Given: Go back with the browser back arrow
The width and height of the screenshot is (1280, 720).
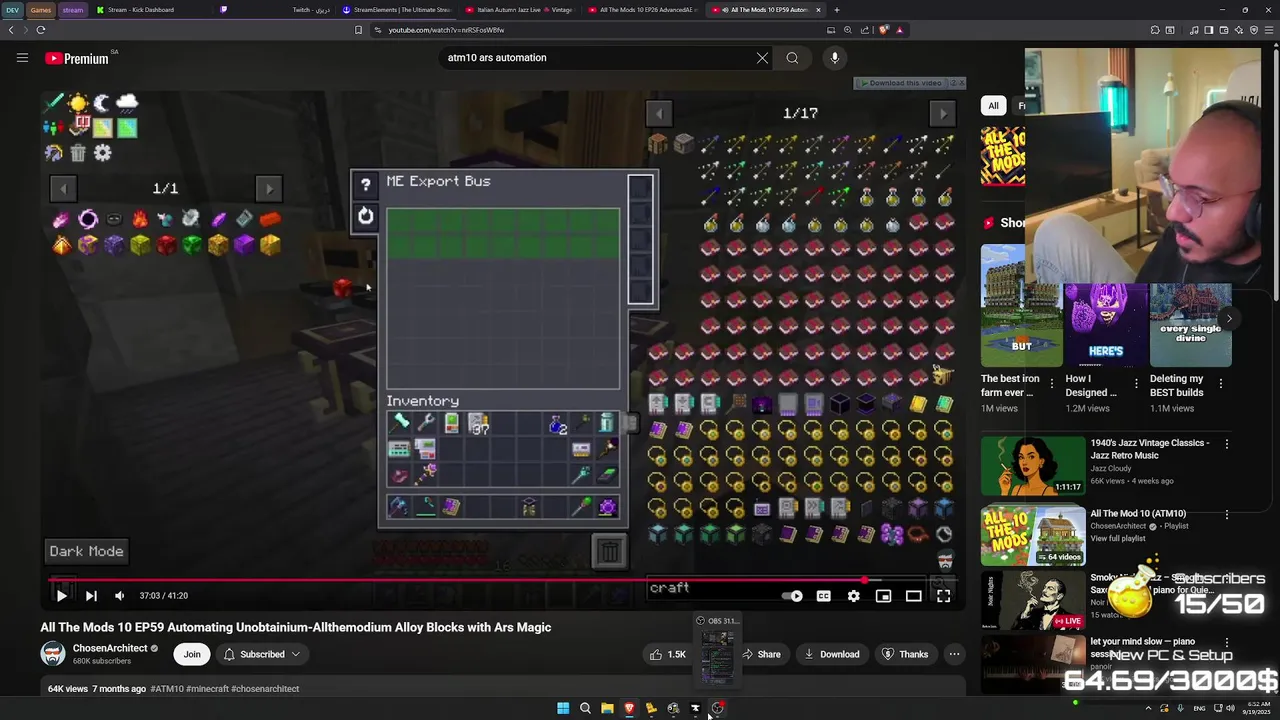Looking at the screenshot, I should 11,30.
